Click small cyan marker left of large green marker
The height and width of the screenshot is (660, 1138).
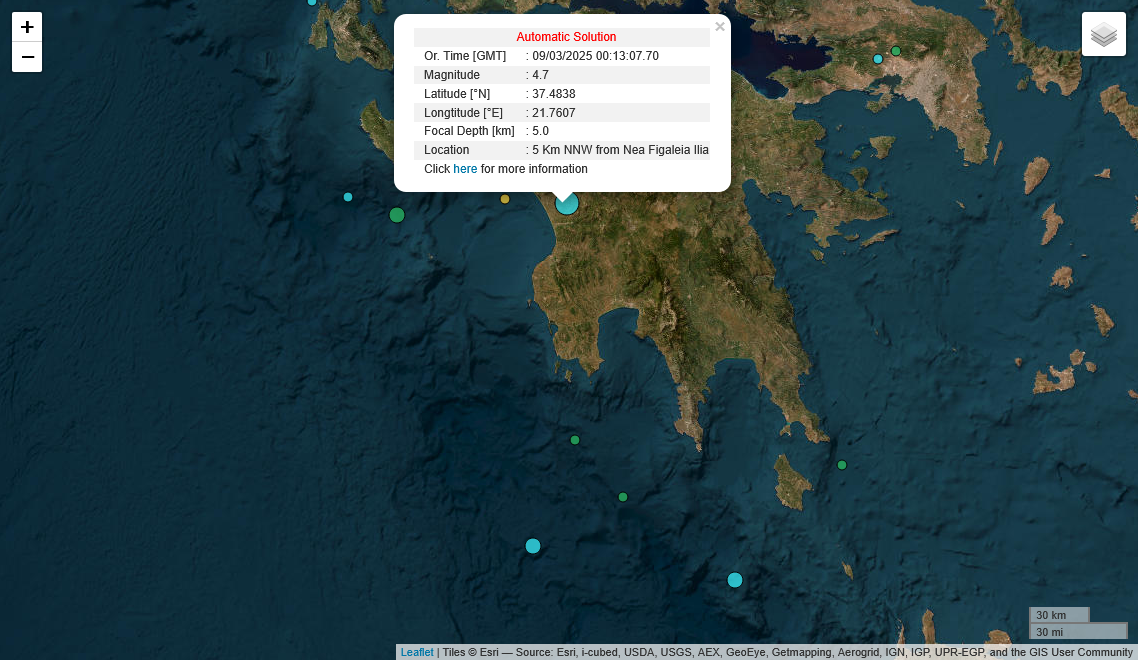pos(348,197)
